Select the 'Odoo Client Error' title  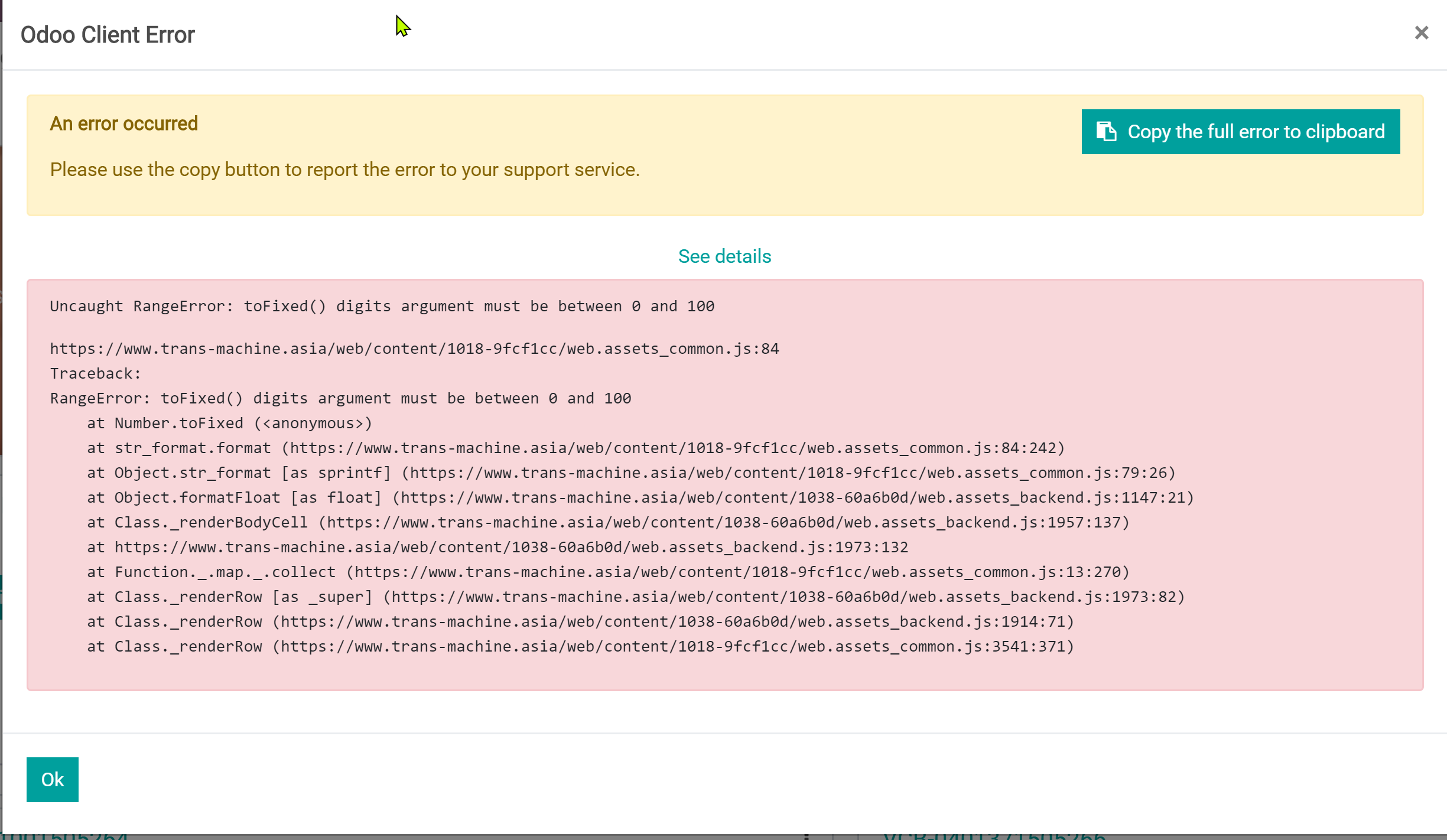108,35
